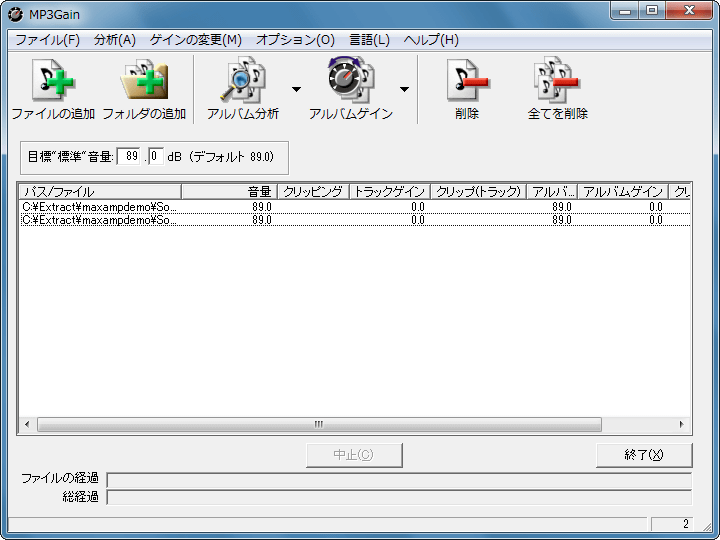Open the ファイル(F) menu

(48, 40)
